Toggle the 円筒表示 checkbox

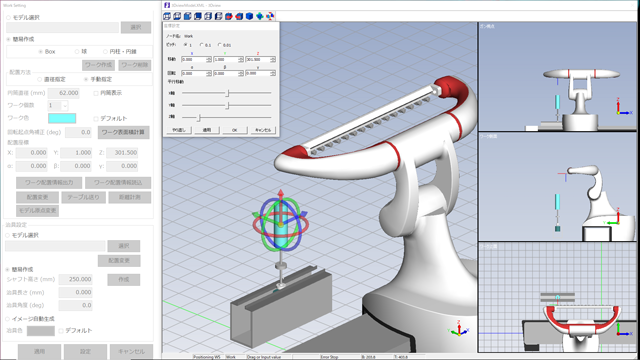[96, 93]
